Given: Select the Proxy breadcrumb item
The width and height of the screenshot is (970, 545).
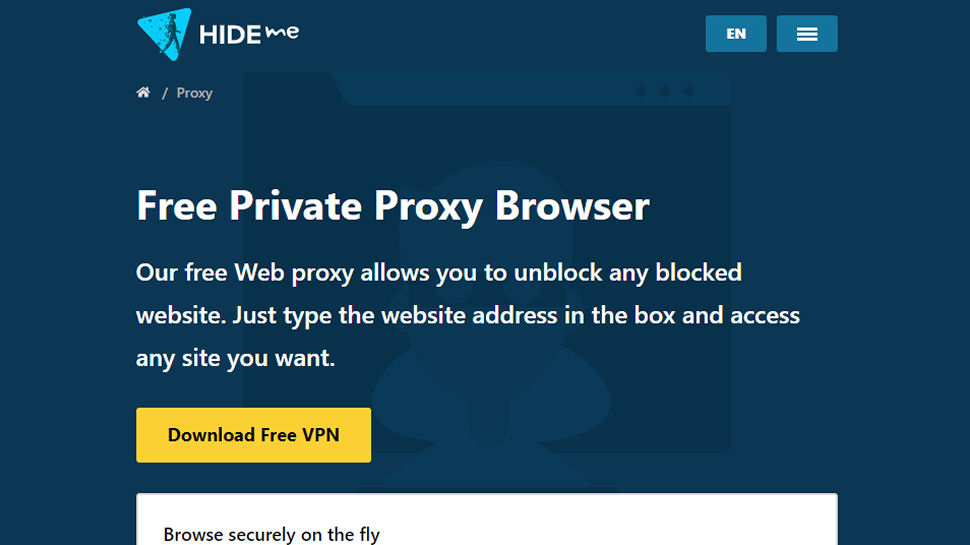Looking at the screenshot, I should pos(194,93).
